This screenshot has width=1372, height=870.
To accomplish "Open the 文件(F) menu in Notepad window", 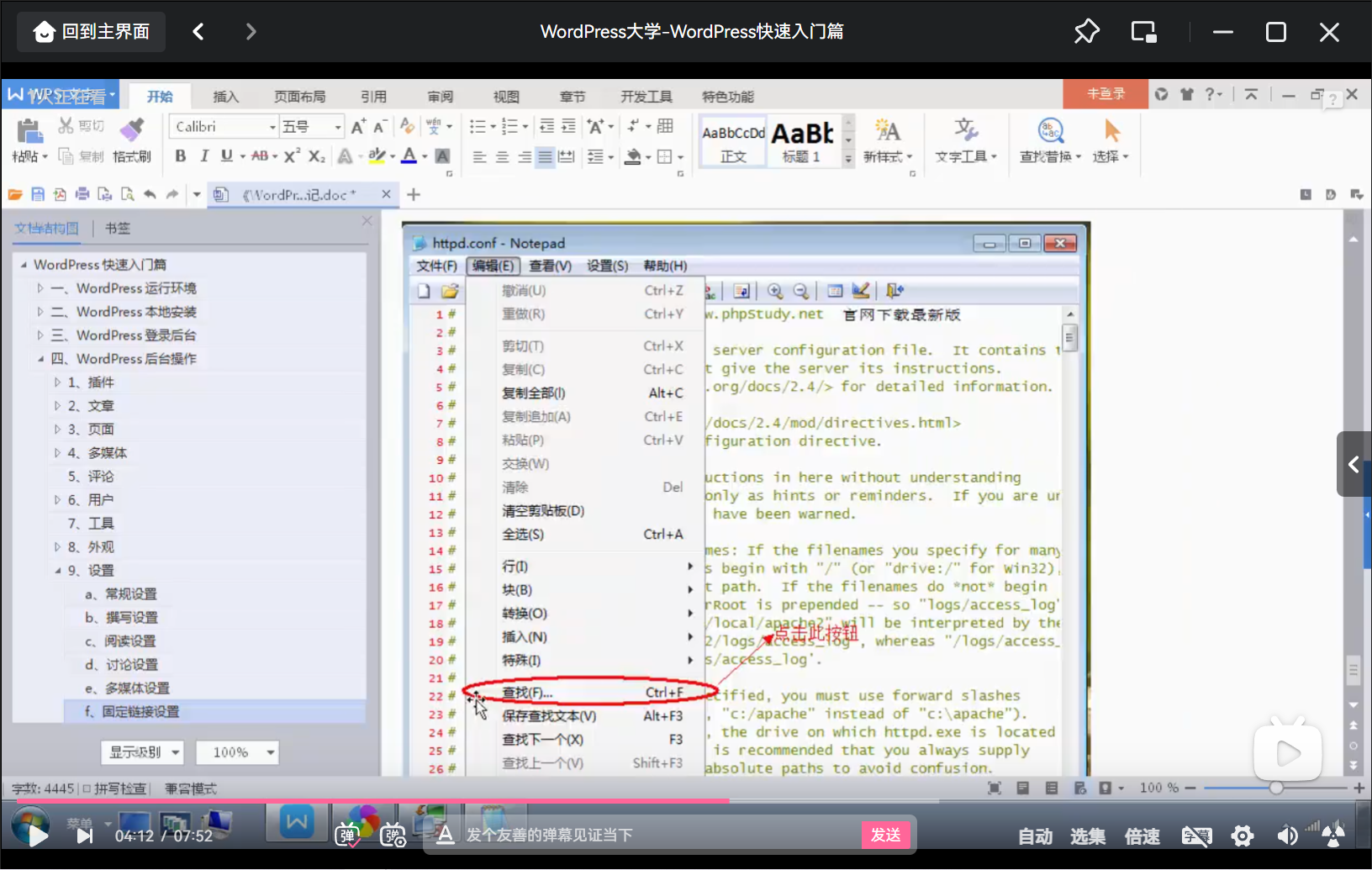I will (436, 266).
